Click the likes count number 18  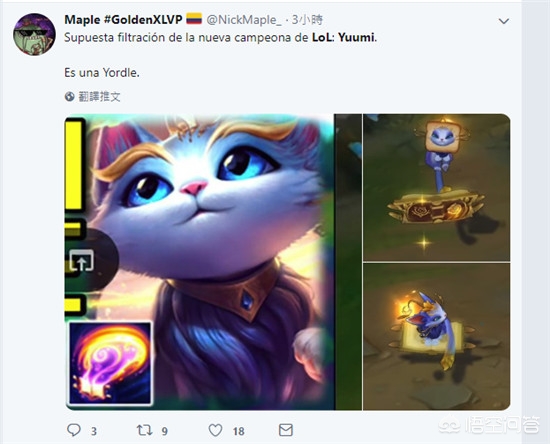click(239, 431)
